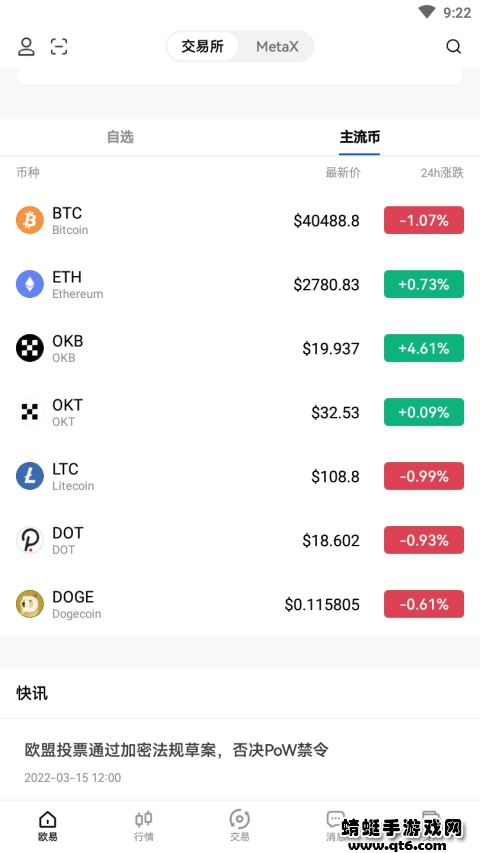This screenshot has height=853, width=480.
Task: Select the 主流币 tab
Action: tap(360, 137)
